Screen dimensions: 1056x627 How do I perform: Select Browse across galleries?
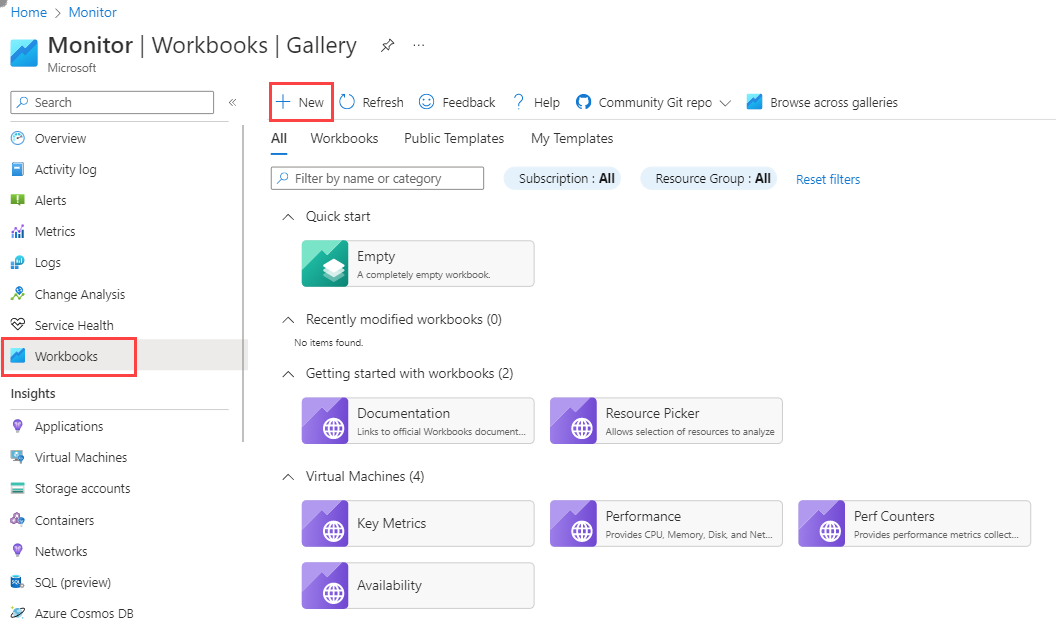(x=822, y=102)
